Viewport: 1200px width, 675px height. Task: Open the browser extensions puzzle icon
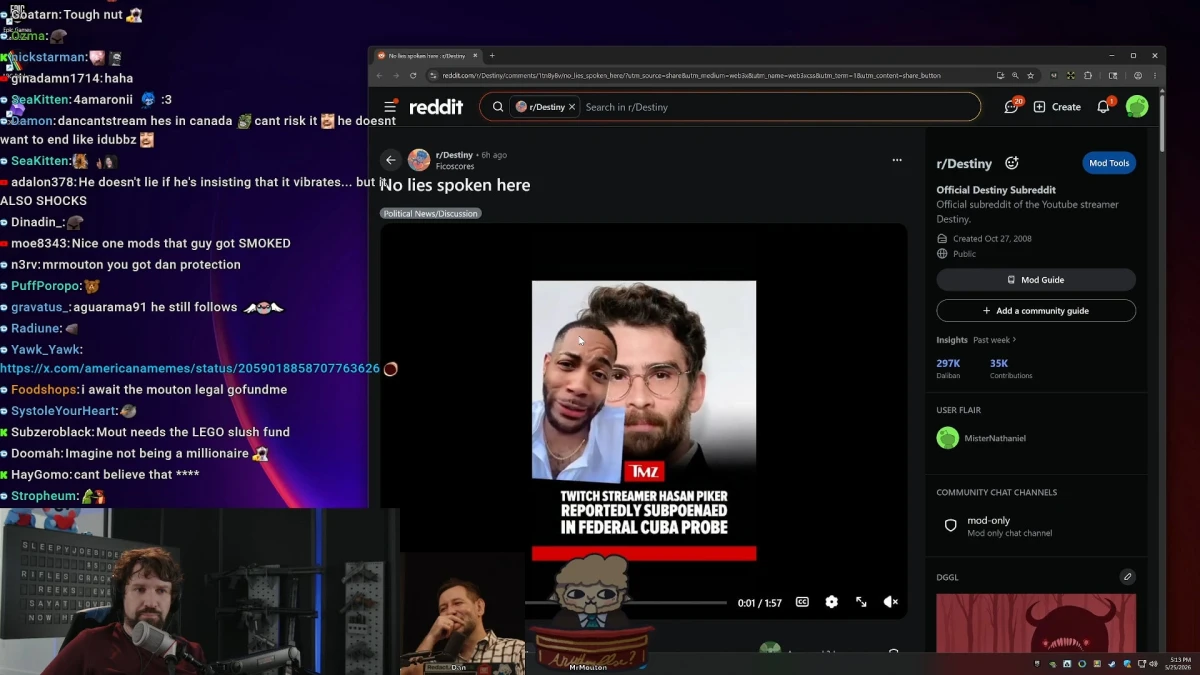tap(1088, 75)
